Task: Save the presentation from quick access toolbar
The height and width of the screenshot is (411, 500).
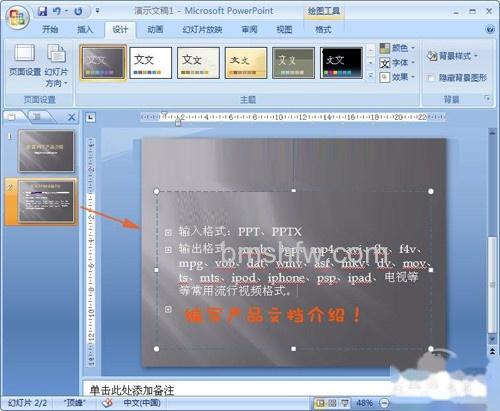Action: [x=42, y=11]
